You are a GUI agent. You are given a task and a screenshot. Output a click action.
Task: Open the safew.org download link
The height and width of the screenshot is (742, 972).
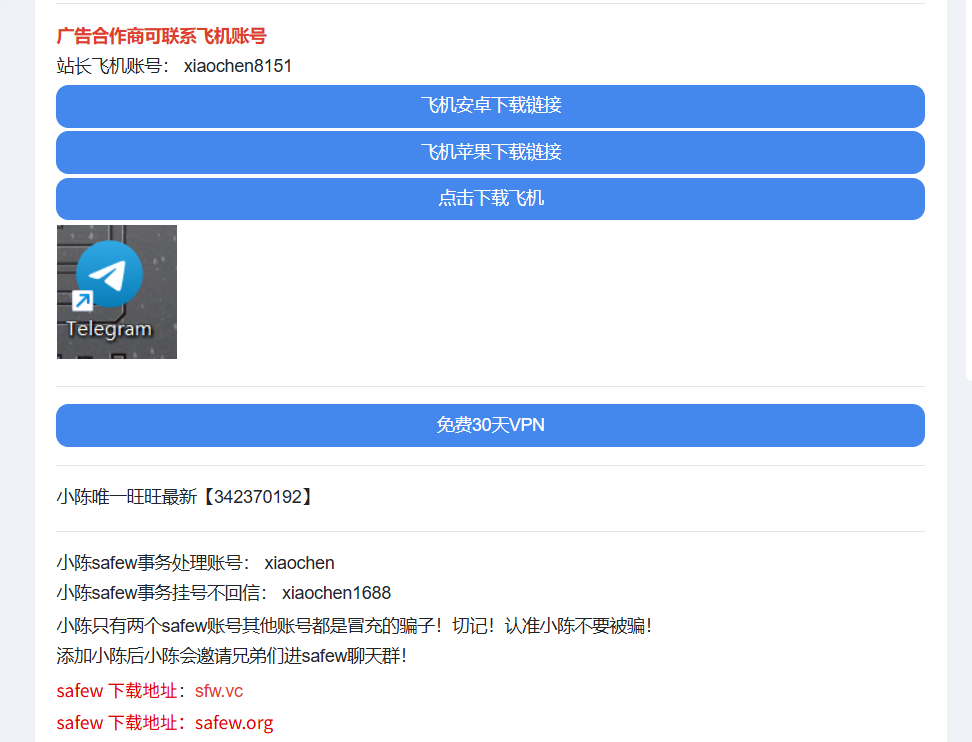click(x=234, y=723)
